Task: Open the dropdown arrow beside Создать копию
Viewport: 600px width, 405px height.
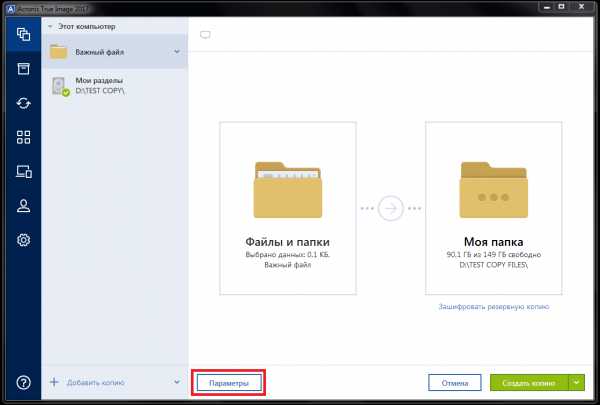Action: click(x=576, y=382)
